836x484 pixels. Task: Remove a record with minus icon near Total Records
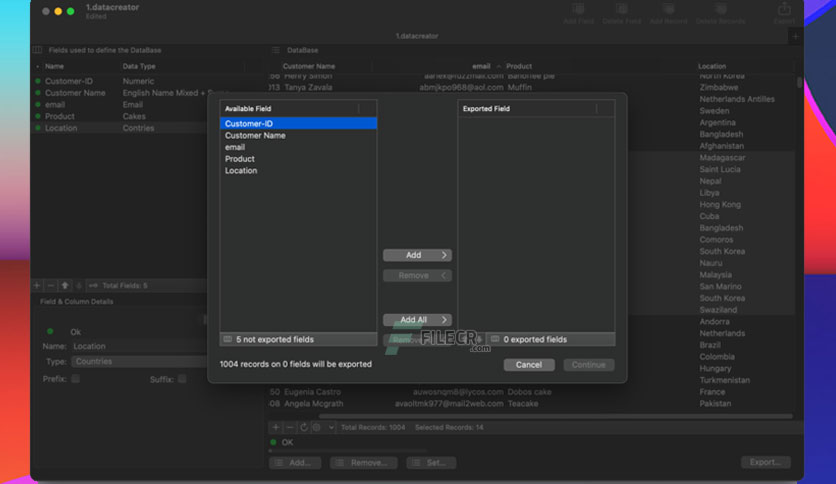tap(290, 427)
